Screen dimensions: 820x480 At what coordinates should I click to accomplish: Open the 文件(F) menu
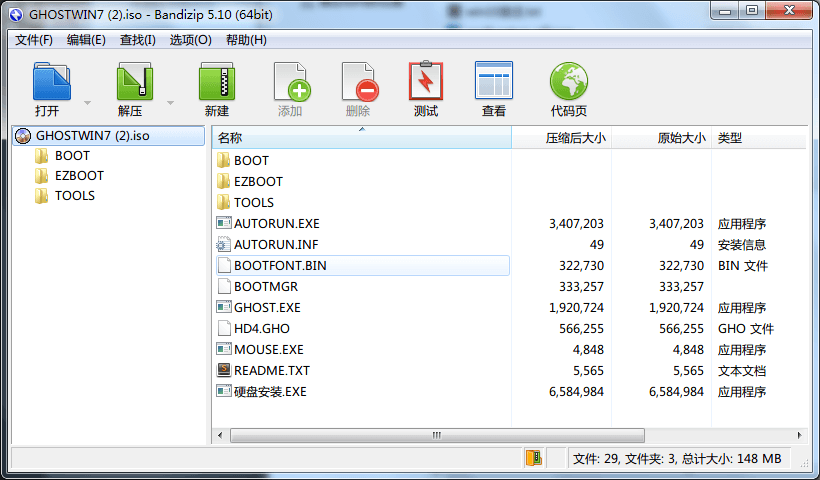click(34, 40)
